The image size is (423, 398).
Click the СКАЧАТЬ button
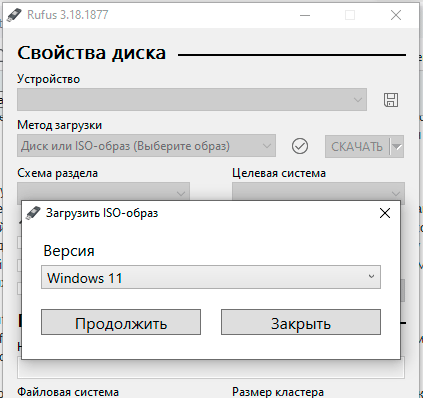[357, 146]
